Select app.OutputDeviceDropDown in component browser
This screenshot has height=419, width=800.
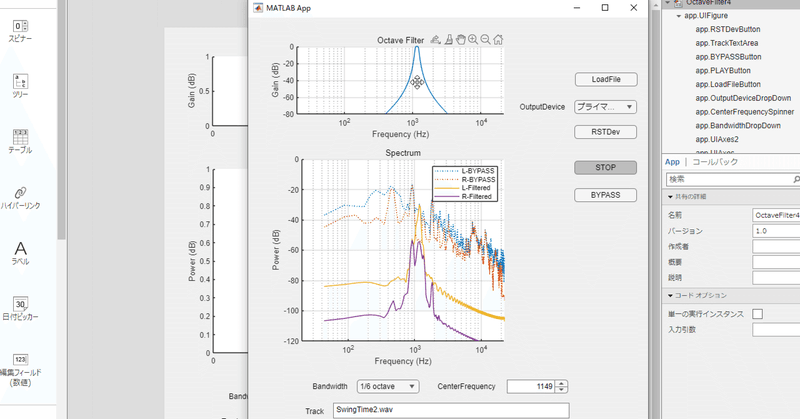743,98
